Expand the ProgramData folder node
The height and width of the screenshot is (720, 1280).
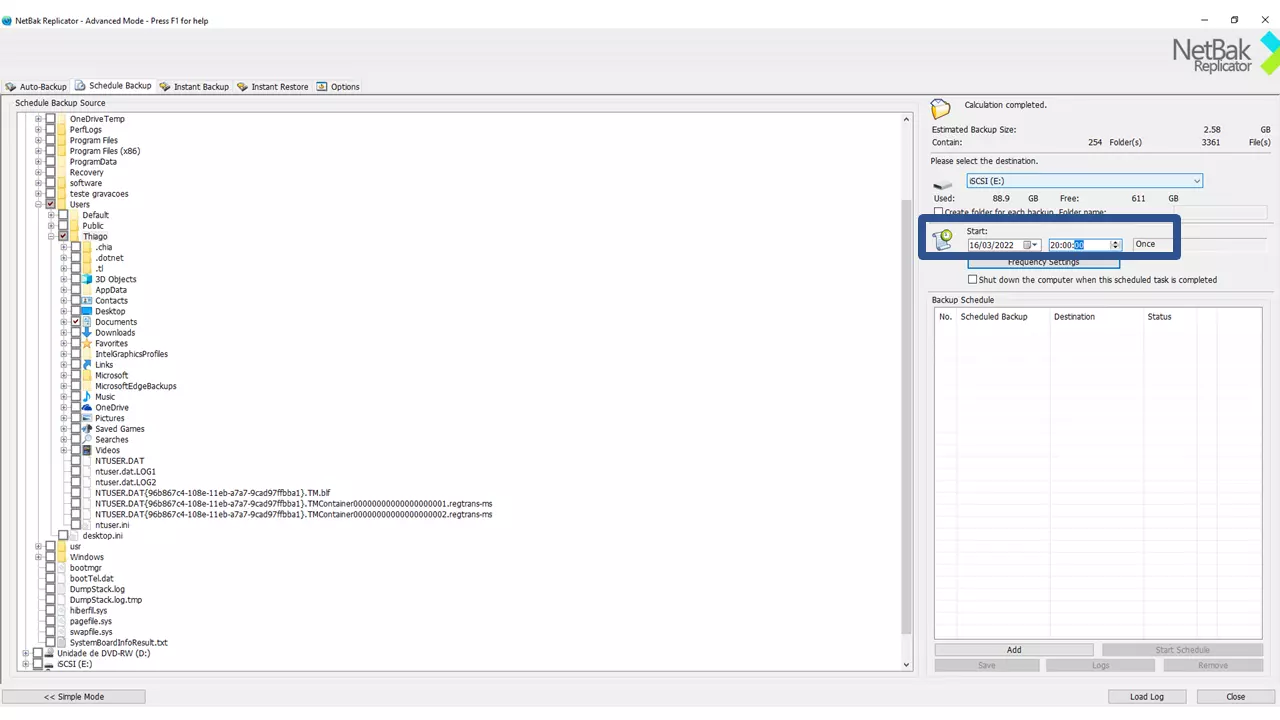click(38, 162)
